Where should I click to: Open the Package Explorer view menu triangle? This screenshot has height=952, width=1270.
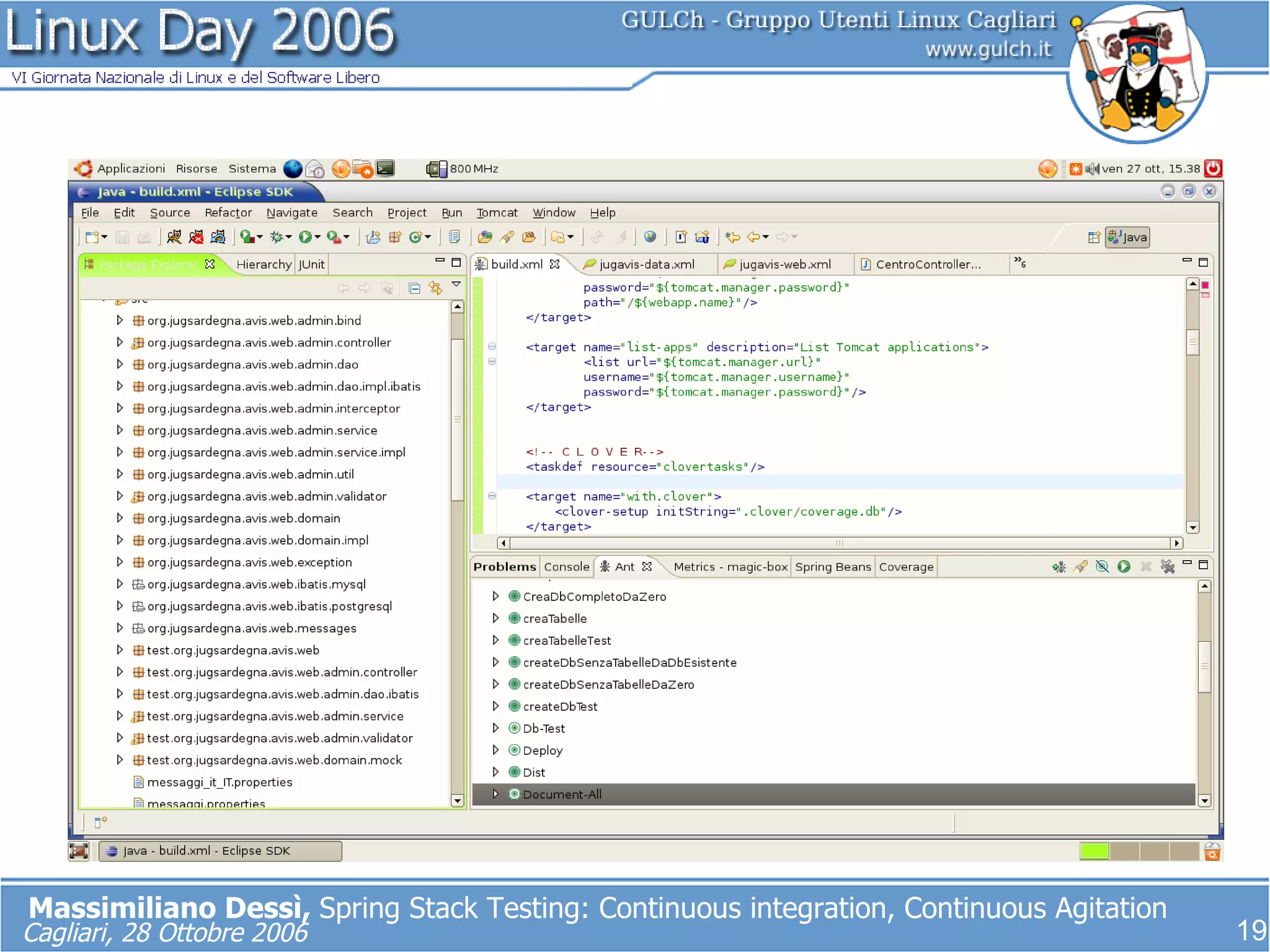coord(456,285)
